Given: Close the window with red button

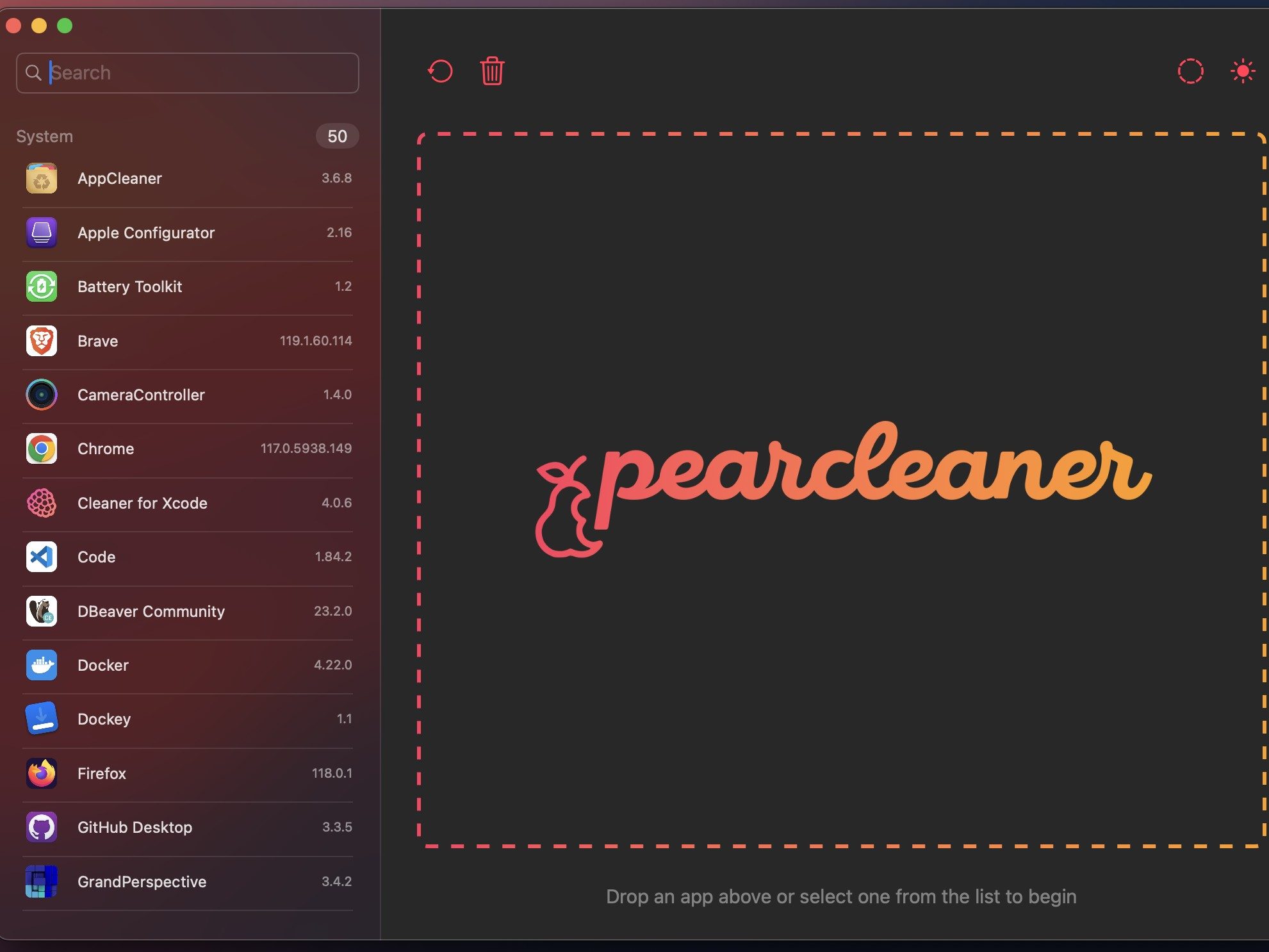Looking at the screenshot, I should click(x=13, y=26).
